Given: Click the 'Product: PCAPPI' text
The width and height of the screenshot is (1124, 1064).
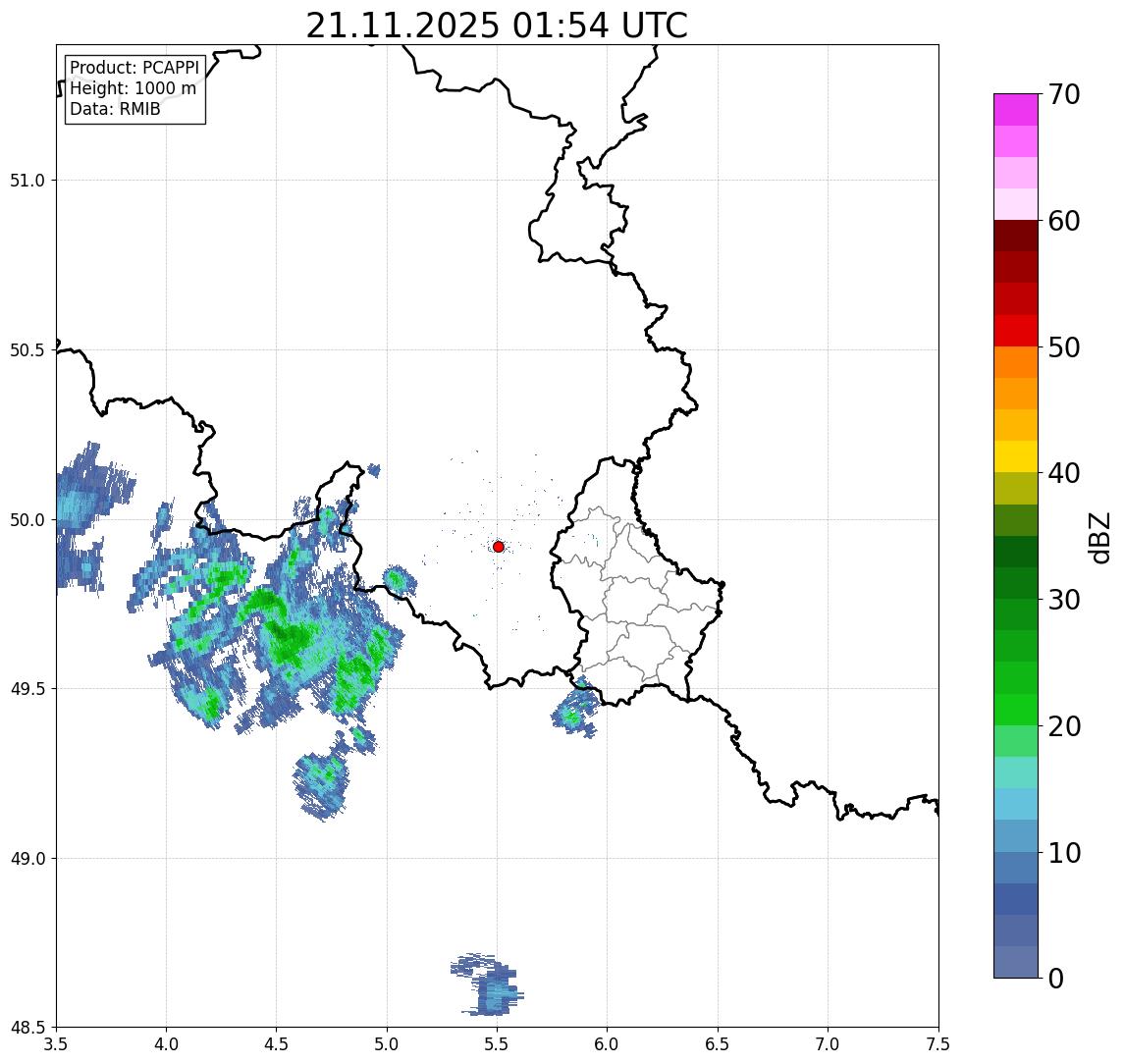Looking at the screenshot, I should 134,68.
